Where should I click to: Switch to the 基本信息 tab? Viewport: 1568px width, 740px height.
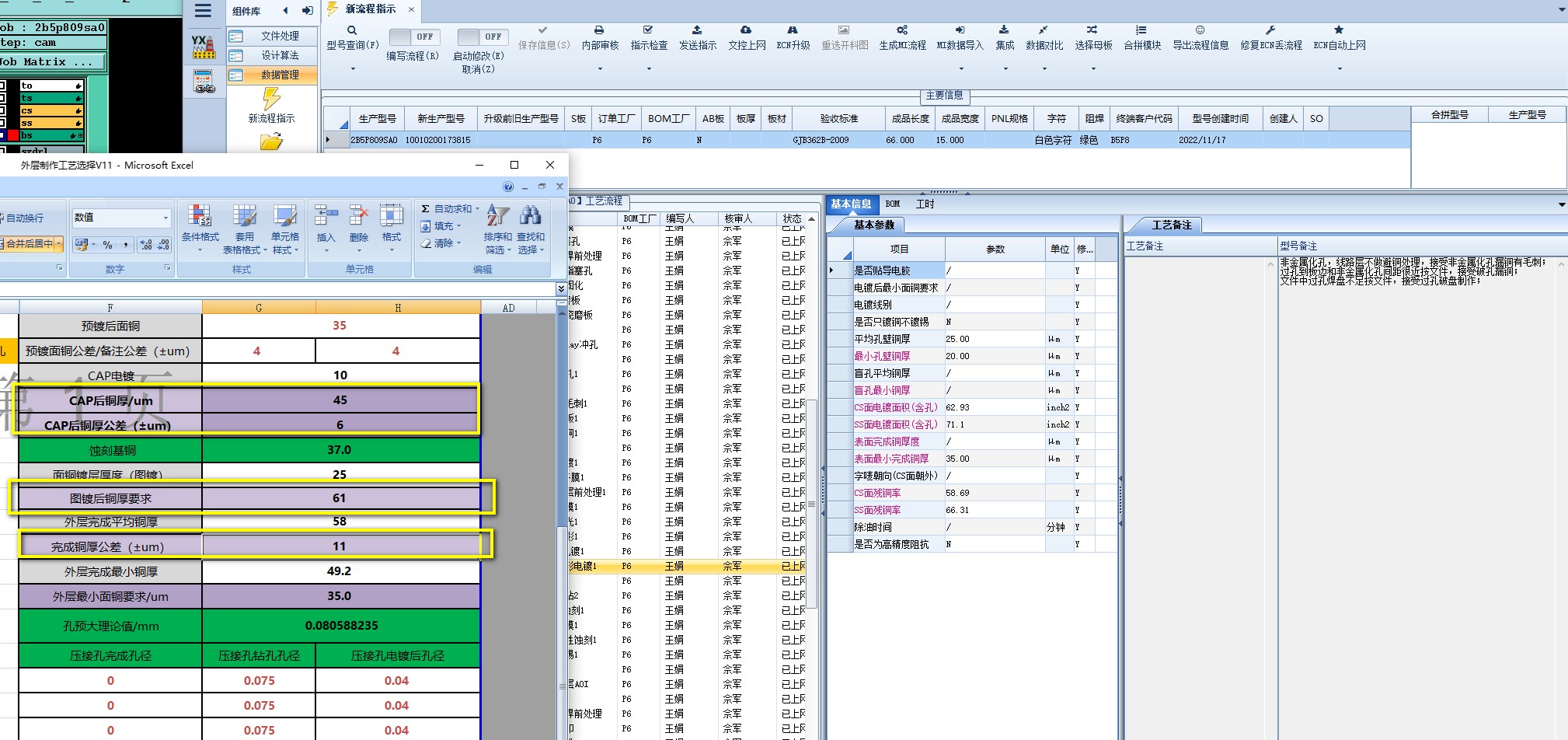point(851,204)
